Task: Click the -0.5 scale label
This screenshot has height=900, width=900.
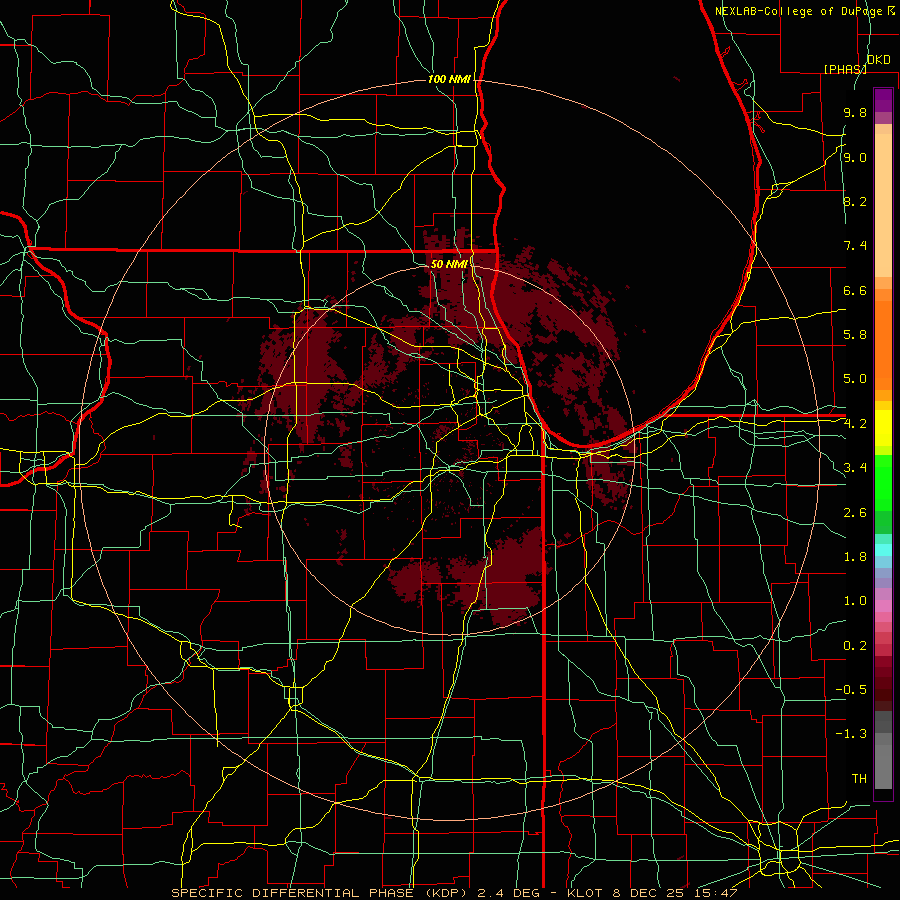Action: click(x=851, y=690)
